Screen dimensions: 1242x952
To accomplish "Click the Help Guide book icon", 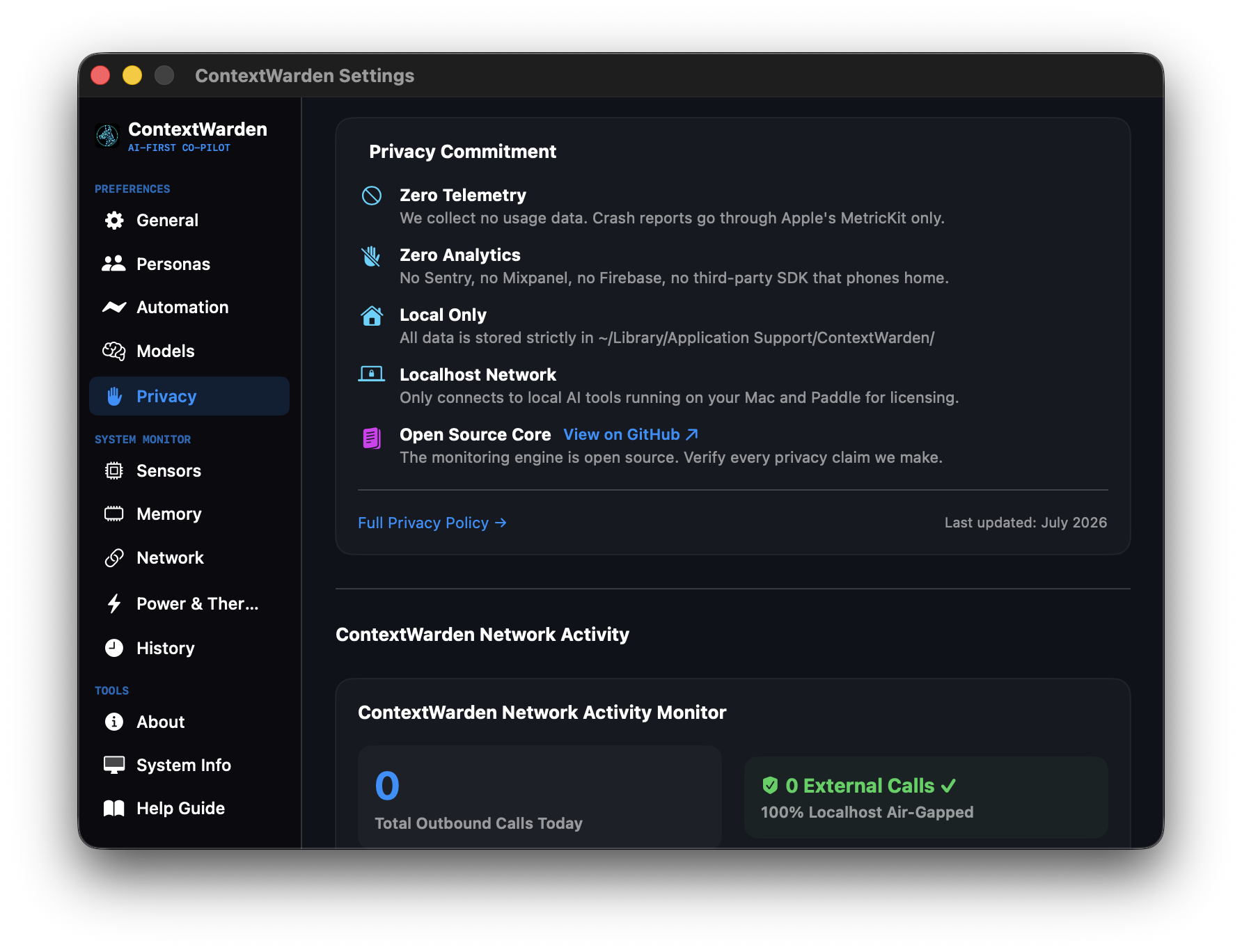I will (x=114, y=808).
